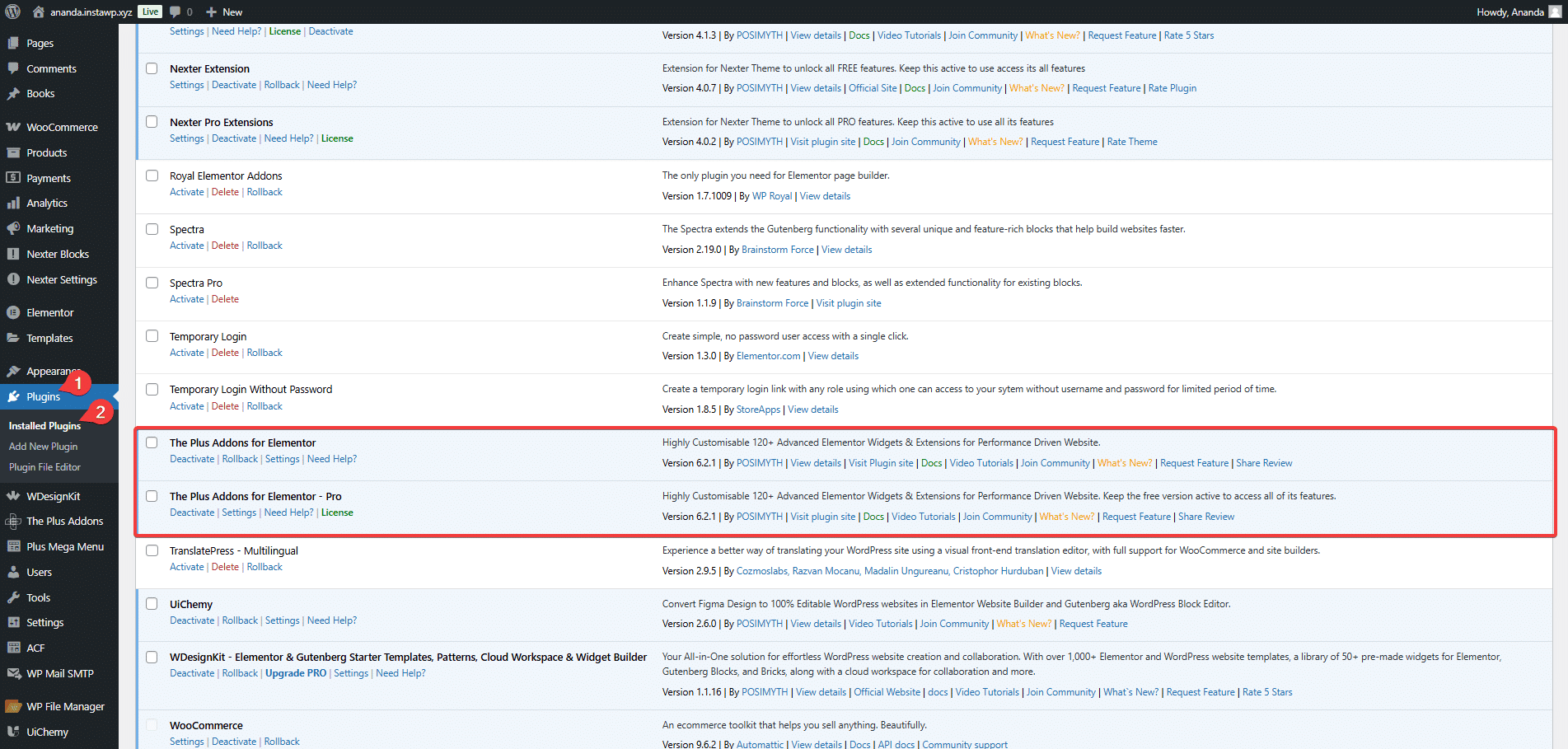Screen dimensions: 1568x749
Task: Click the Users icon in sidebar
Action: click(x=13, y=572)
